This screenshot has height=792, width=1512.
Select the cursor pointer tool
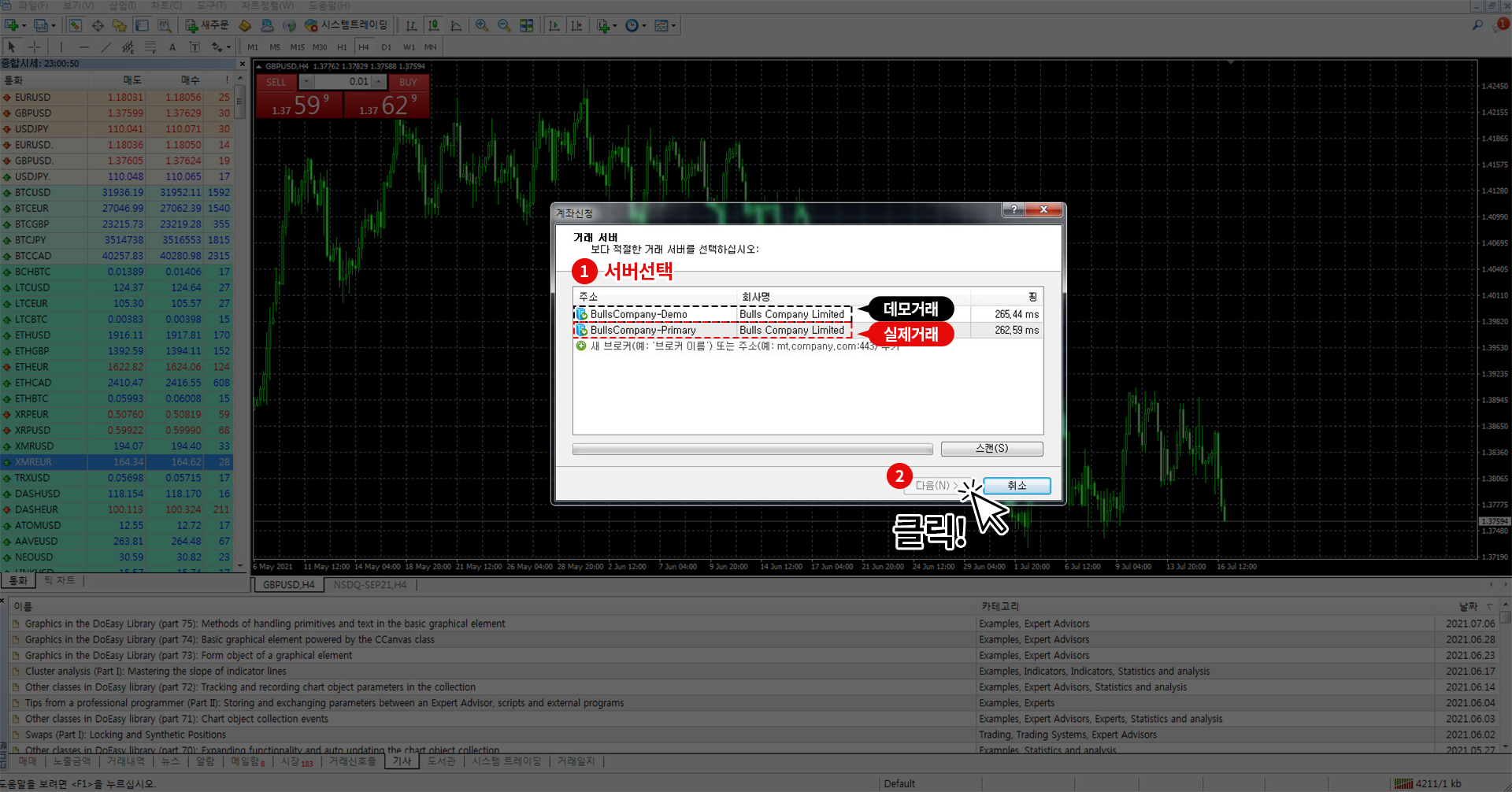[12, 47]
